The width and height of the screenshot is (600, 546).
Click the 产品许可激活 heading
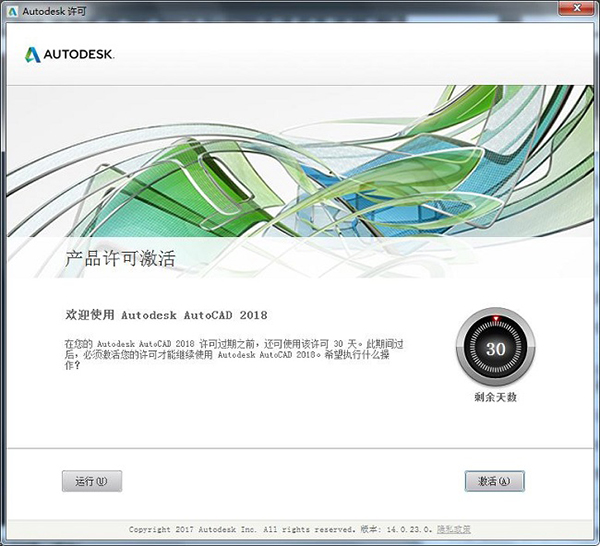pos(120,258)
